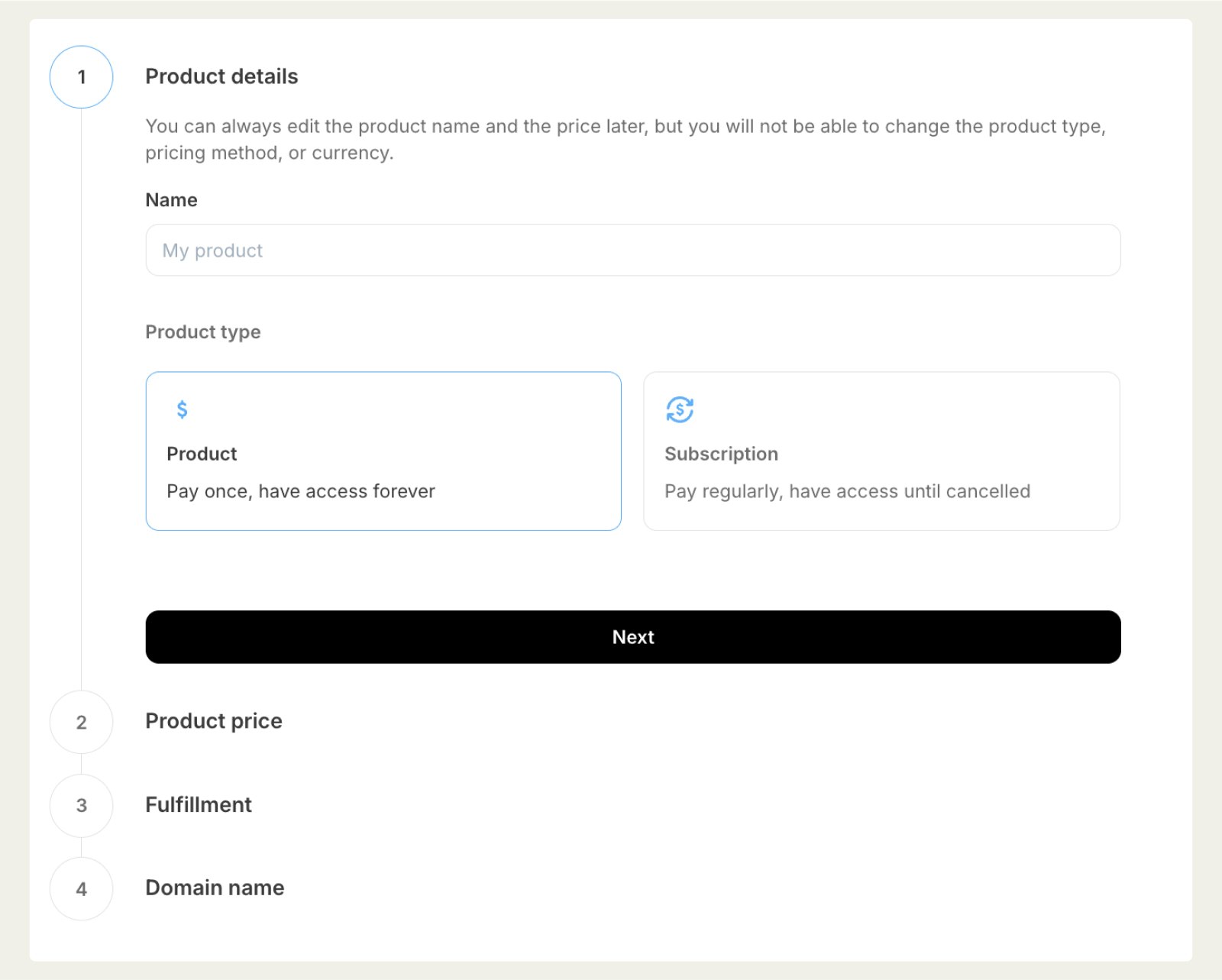Expand the Domain name section heading
The width and height of the screenshot is (1222, 980).
coord(215,888)
